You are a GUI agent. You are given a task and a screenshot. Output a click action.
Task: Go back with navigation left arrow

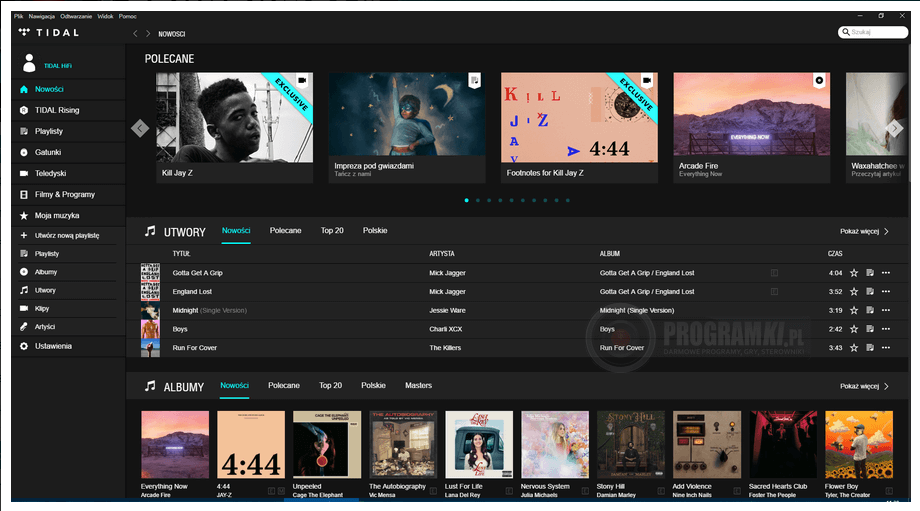pos(135,33)
